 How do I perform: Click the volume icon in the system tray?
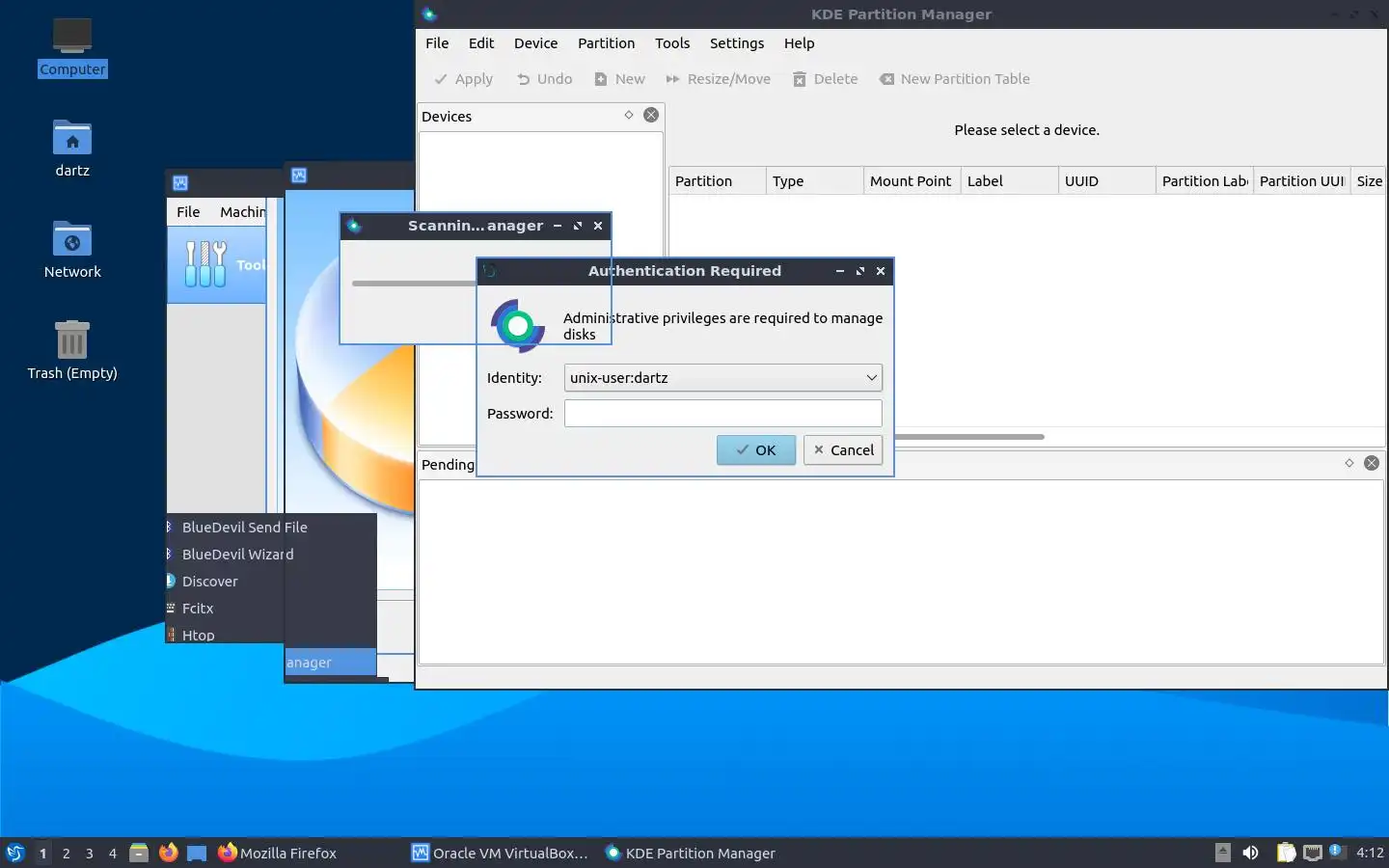pyautogui.click(x=1251, y=853)
